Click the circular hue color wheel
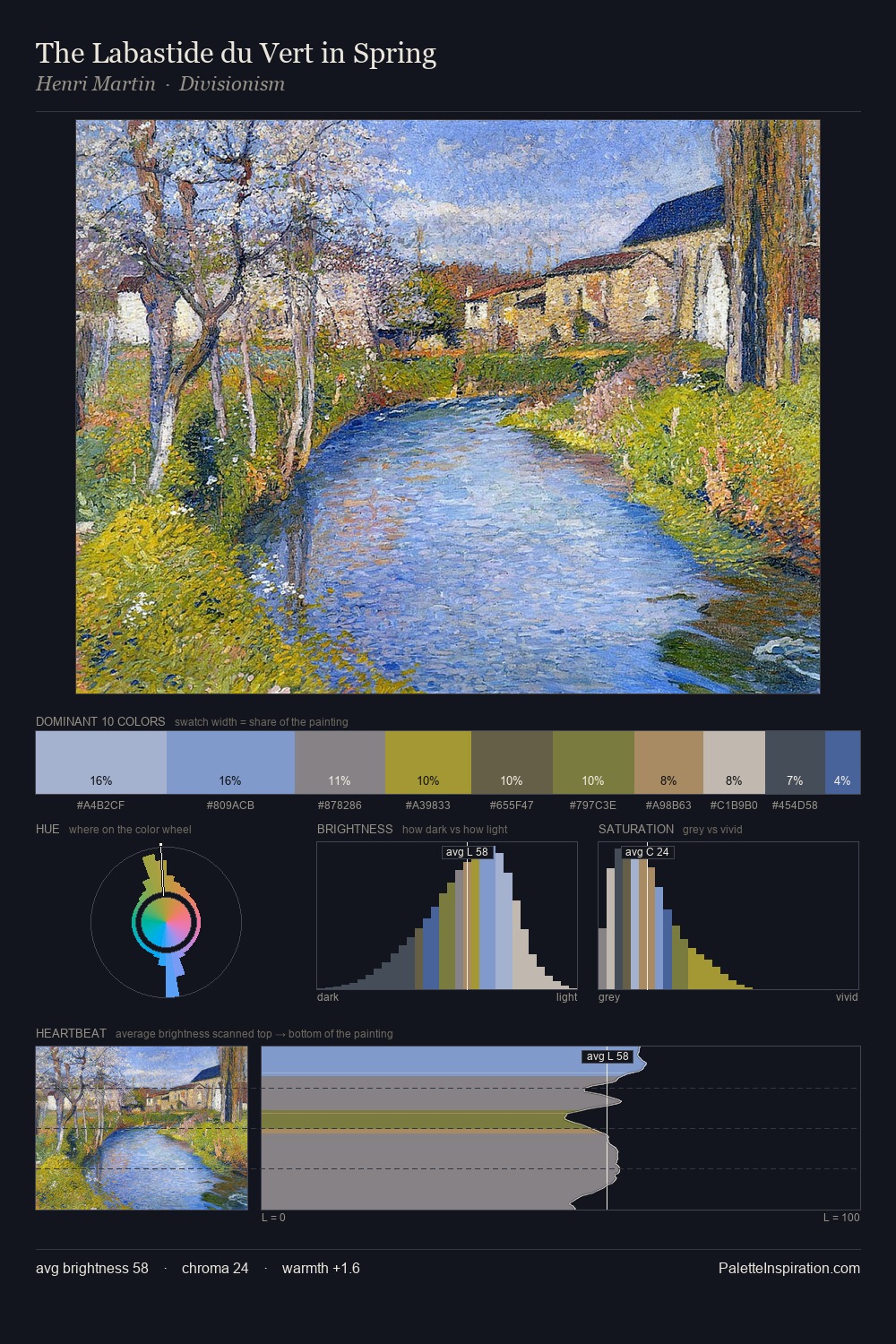Image resolution: width=896 pixels, height=1344 pixels. tap(166, 921)
